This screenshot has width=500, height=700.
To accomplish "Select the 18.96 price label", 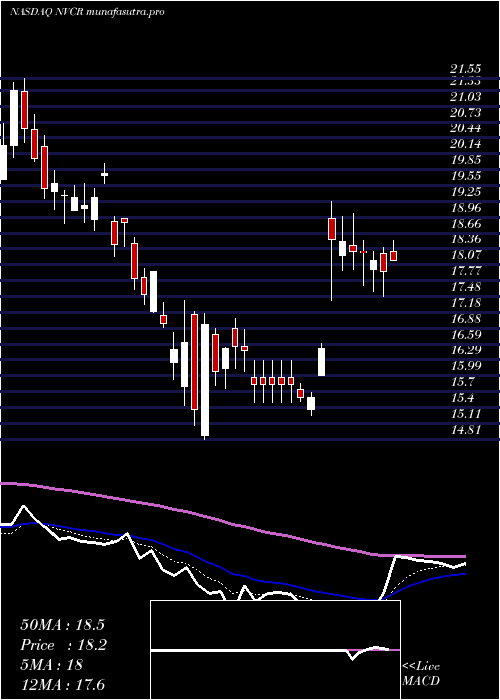I will [466, 208].
